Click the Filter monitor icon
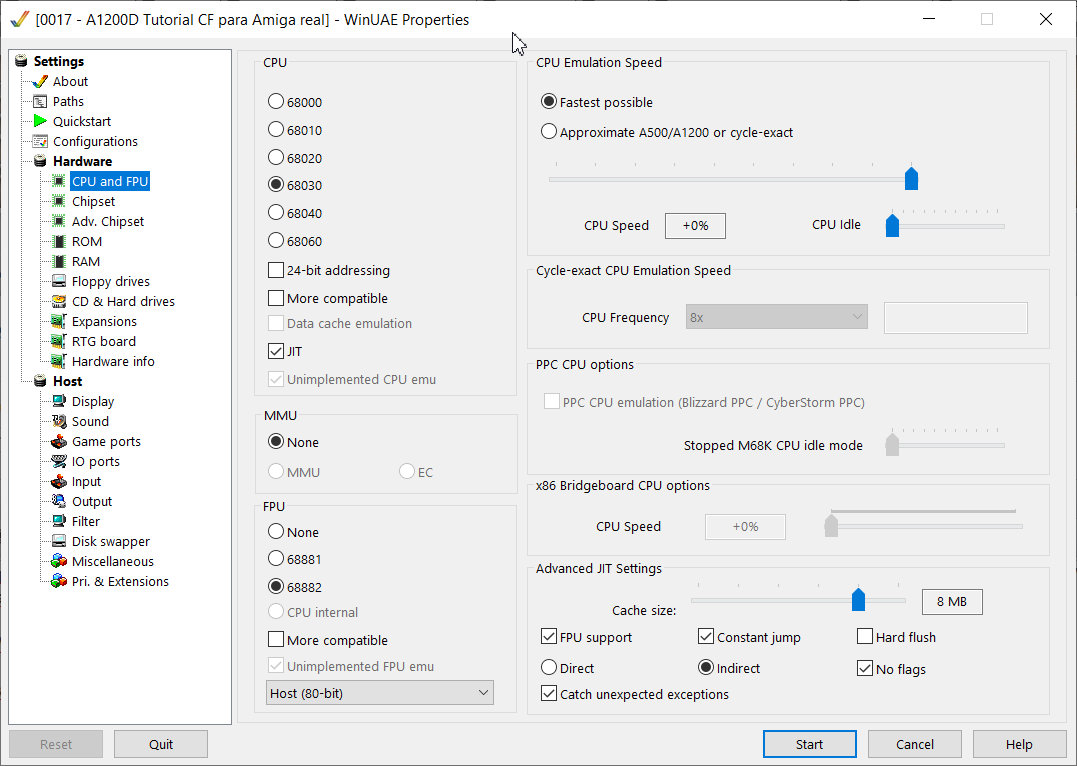The height and width of the screenshot is (766, 1077). [59, 521]
